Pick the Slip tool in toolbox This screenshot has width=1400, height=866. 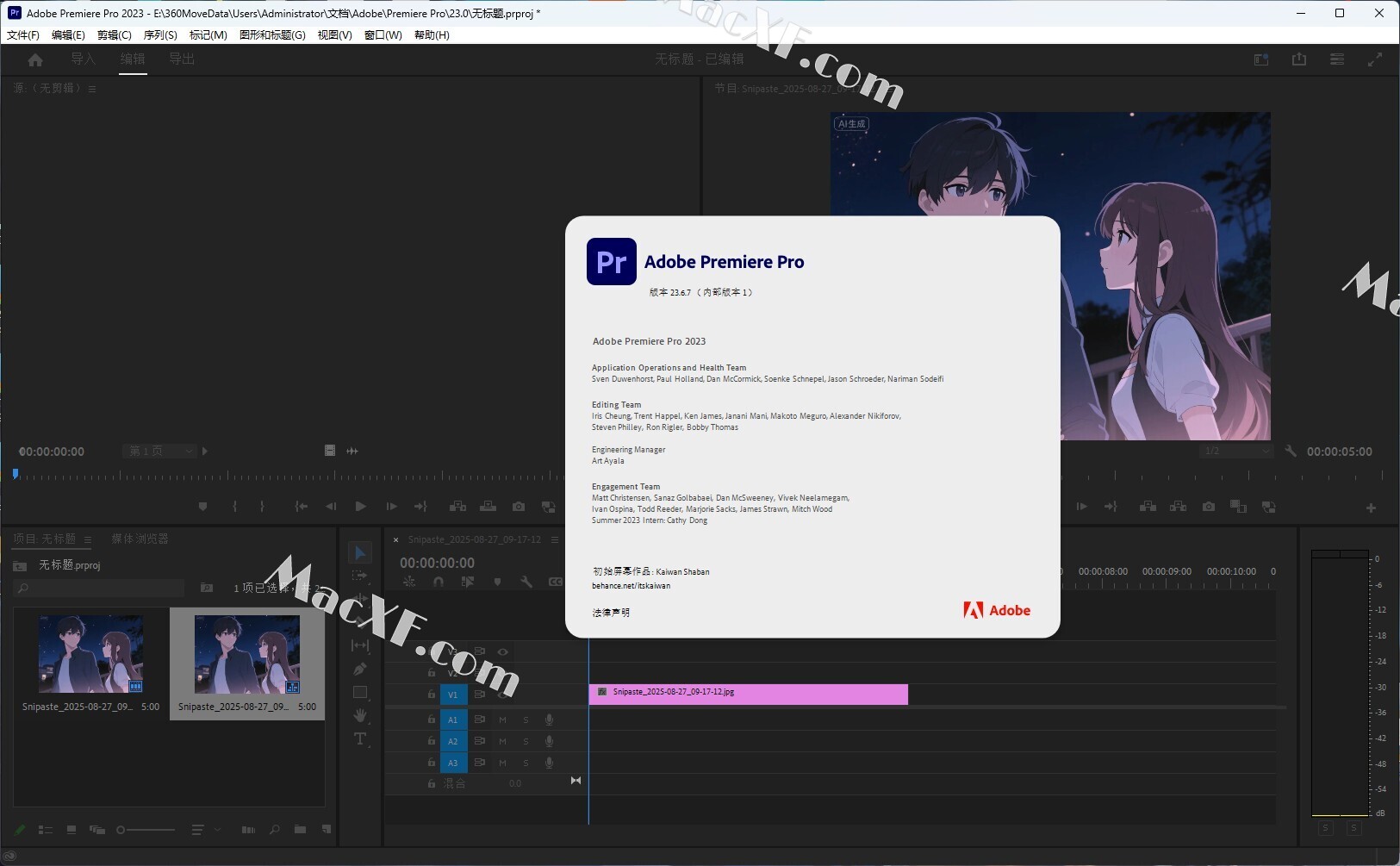point(360,645)
